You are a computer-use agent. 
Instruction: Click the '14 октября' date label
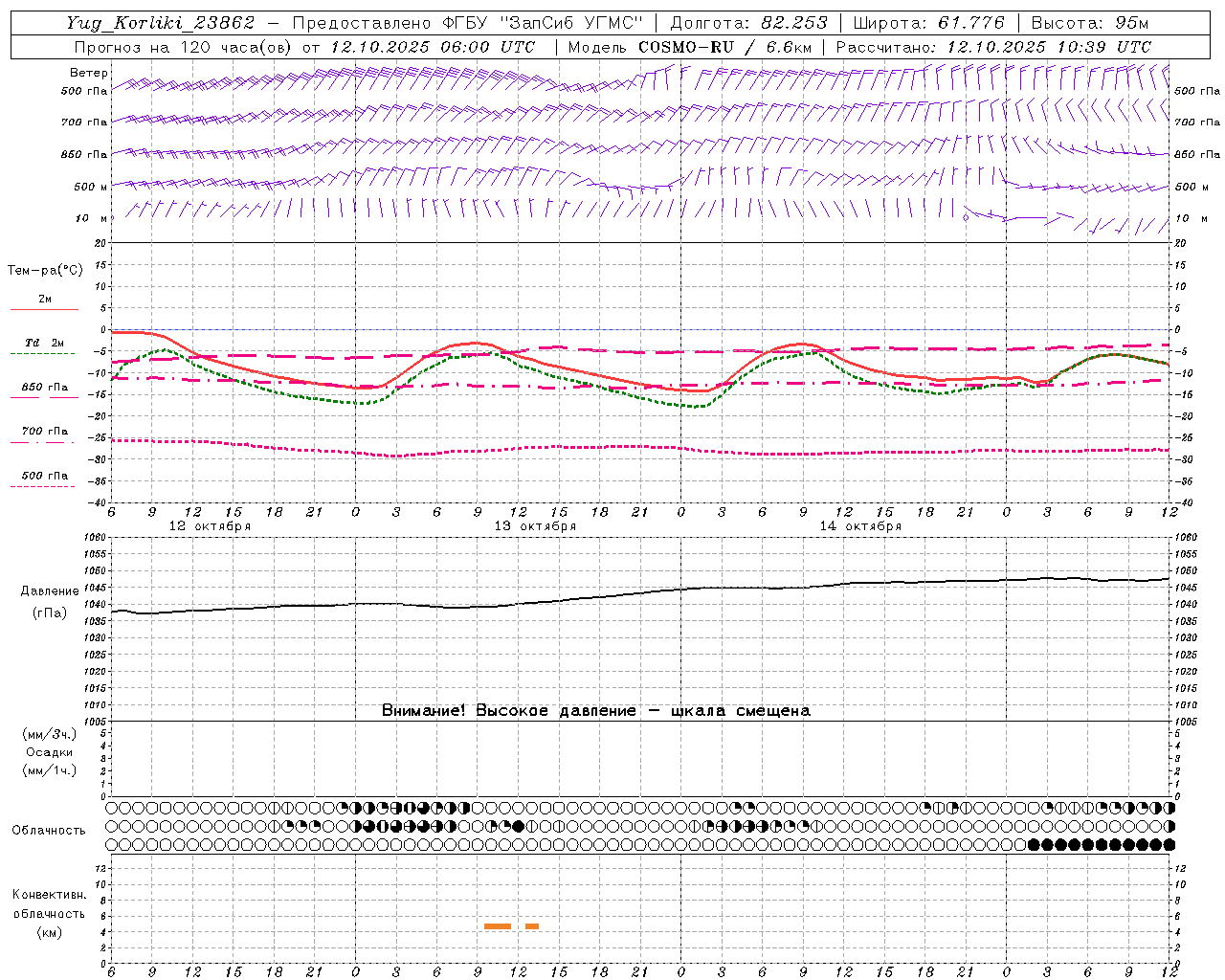860,526
